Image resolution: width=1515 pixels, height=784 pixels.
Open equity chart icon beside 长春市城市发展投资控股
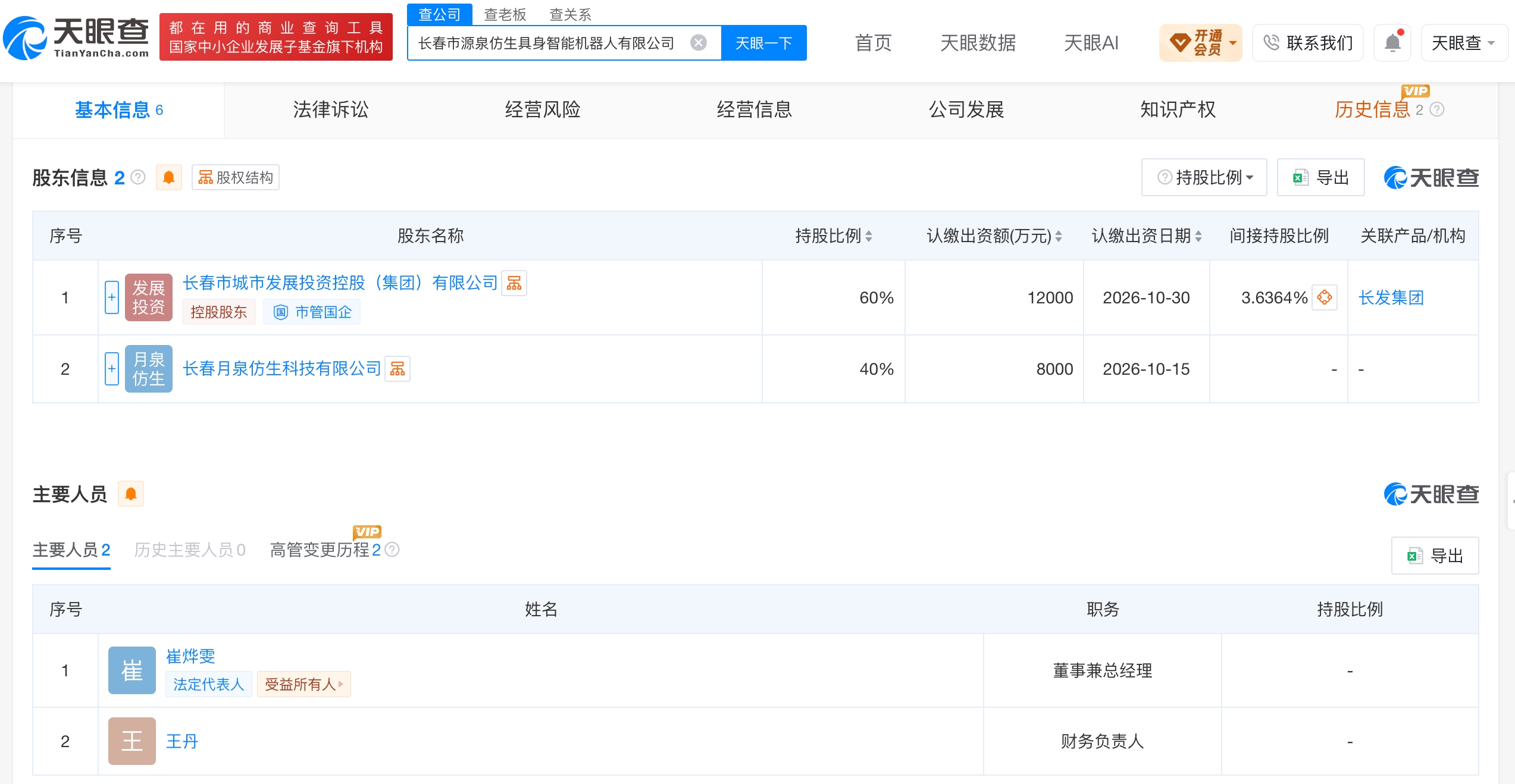click(514, 283)
